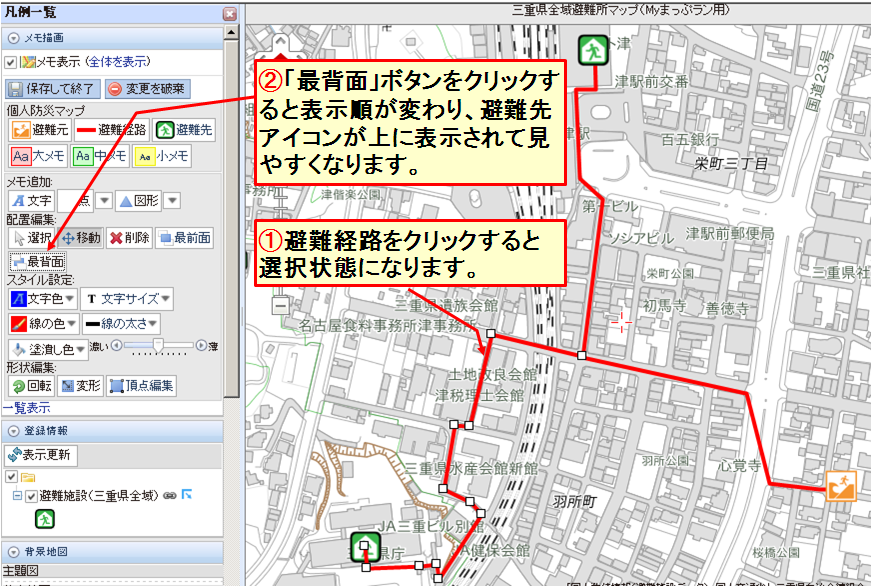Bring selection forward with 最前面
This screenshot has height=587, width=872.
[185, 238]
